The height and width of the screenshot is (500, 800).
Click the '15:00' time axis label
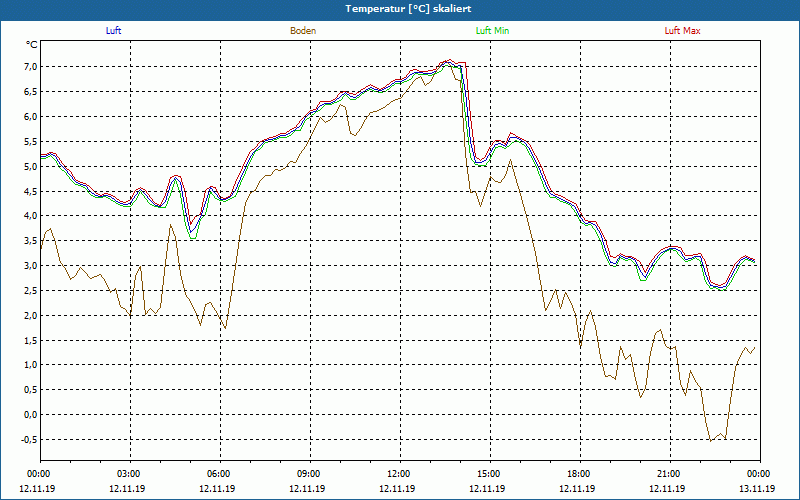click(x=488, y=473)
